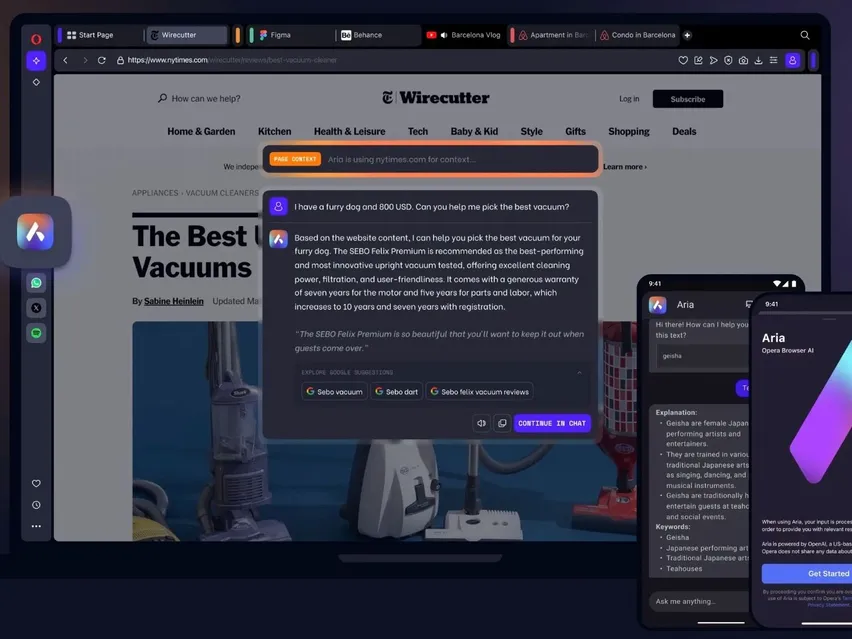Switch to the Behance tab
Screen dimensions: 852x639
378,35
